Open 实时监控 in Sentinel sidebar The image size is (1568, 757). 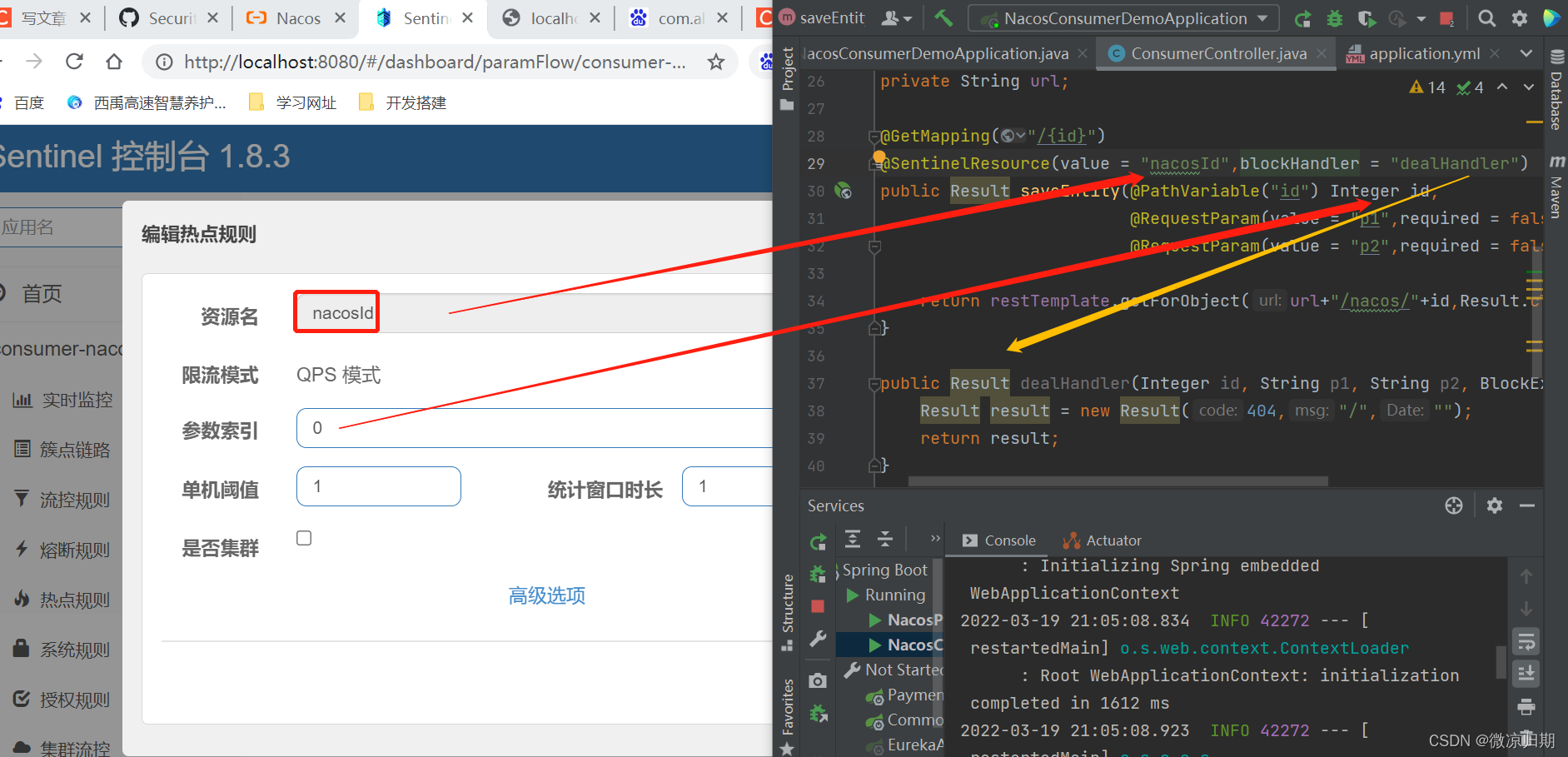(63, 400)
